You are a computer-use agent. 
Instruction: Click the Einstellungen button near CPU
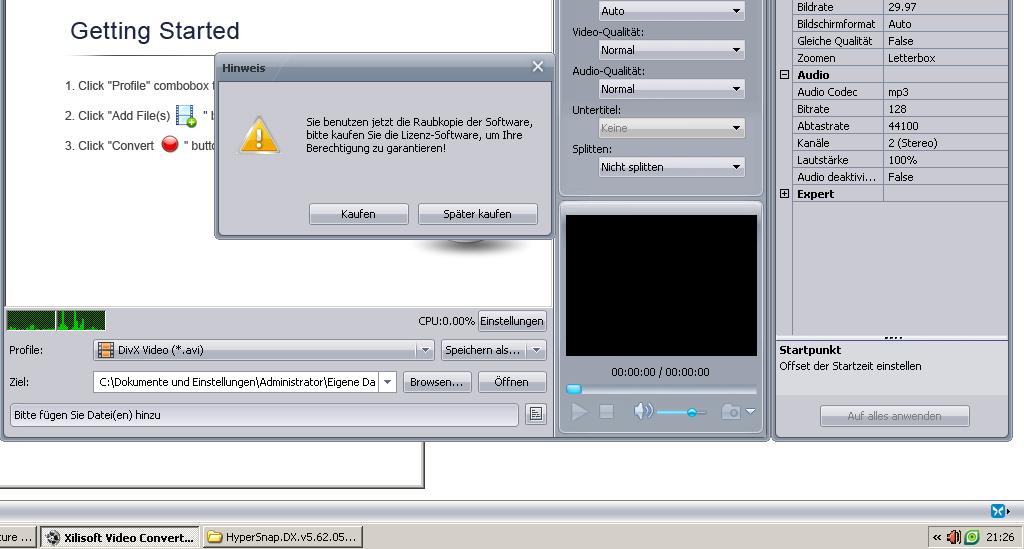pyautogui.click(x=512, y=321)
